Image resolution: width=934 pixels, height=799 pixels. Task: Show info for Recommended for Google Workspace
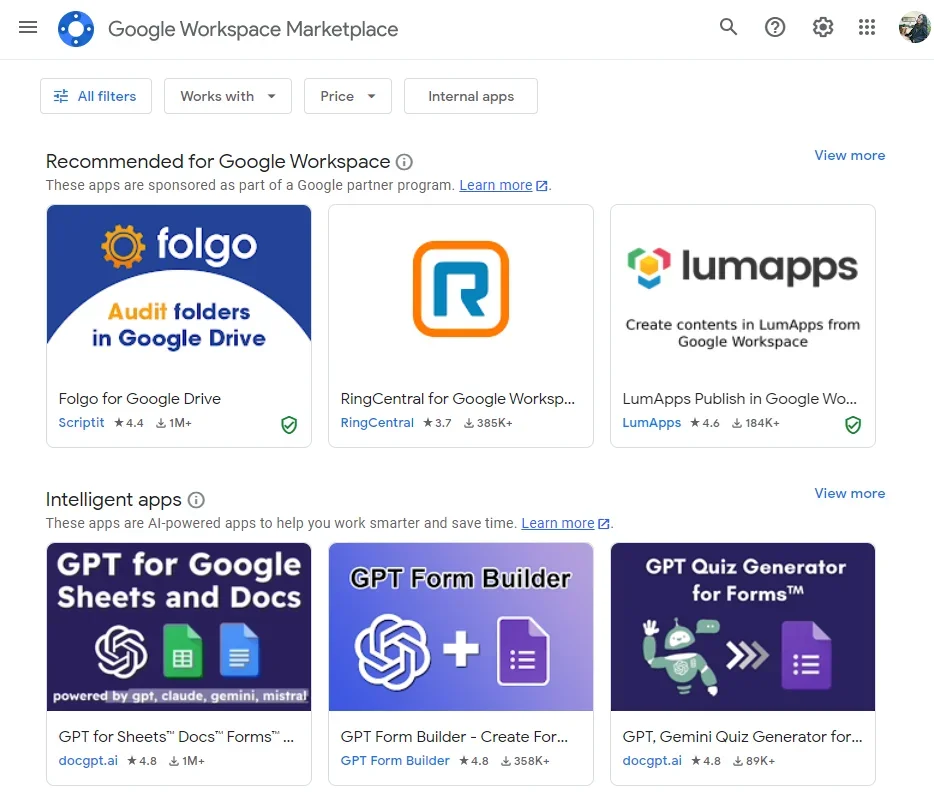pos(404,162)
